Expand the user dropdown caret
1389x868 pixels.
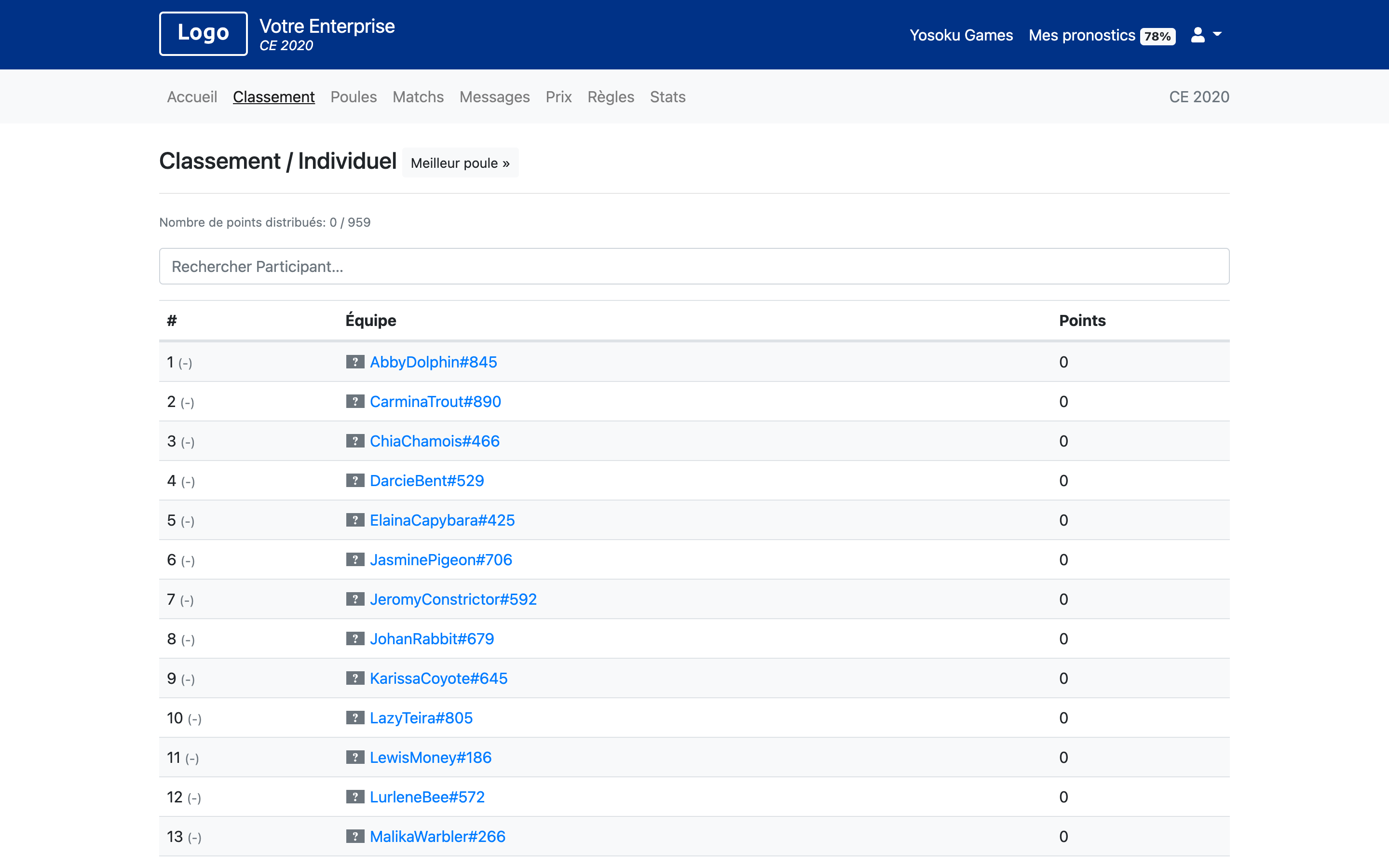click(1217, 34)
